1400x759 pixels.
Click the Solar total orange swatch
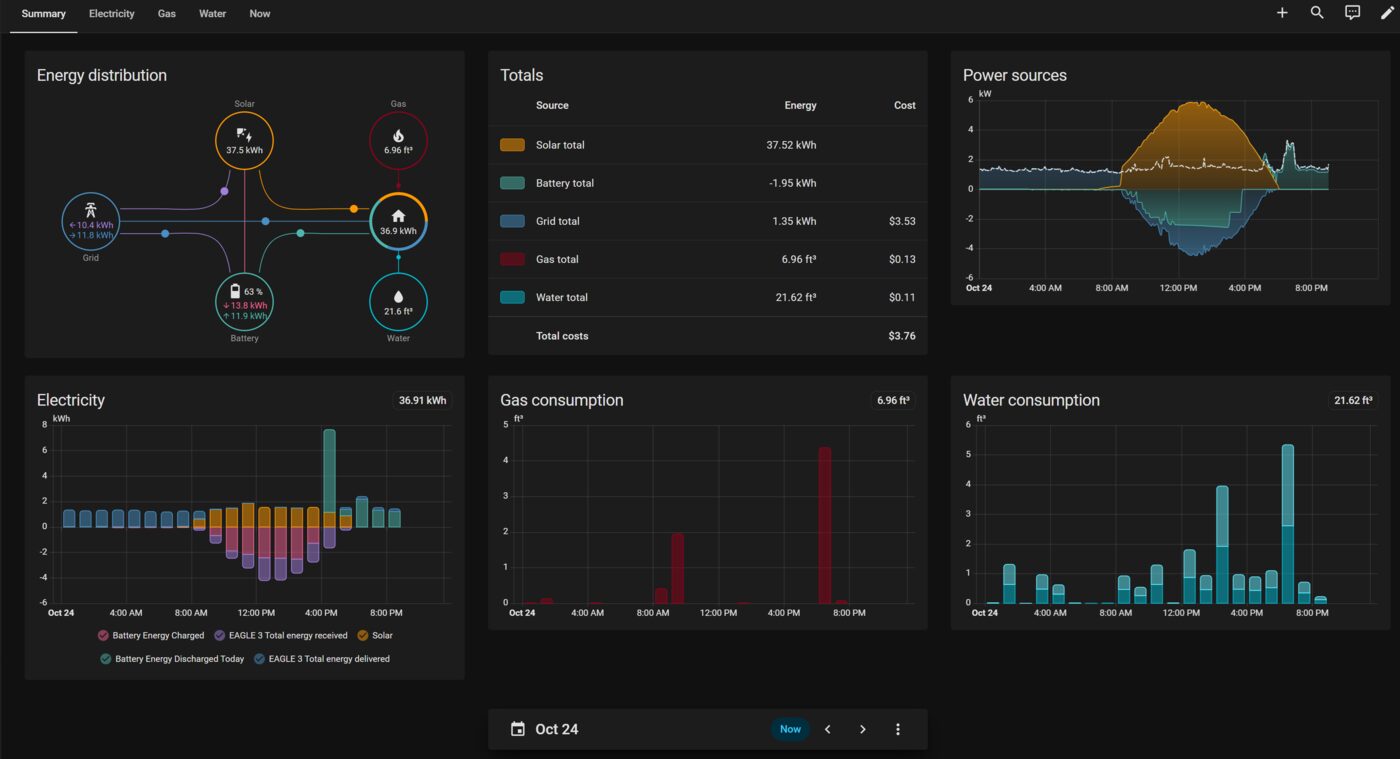[x=512, y=145]
